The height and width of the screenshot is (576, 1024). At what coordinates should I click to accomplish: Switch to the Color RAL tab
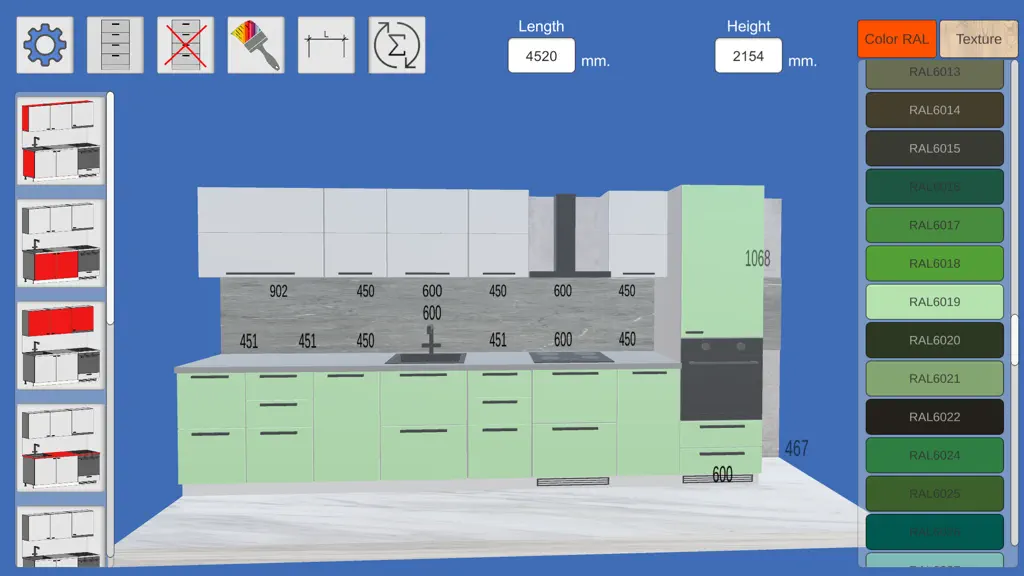[897, 39]
